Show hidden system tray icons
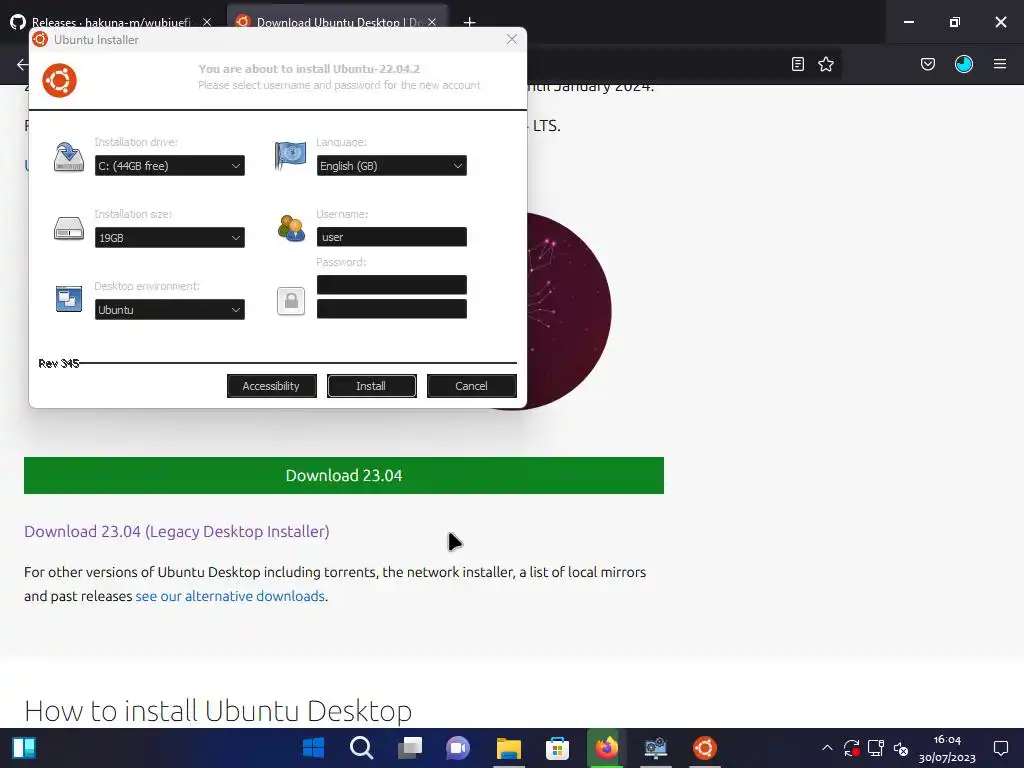Viewport: 1024px width, 768px height. coord(827,748)
